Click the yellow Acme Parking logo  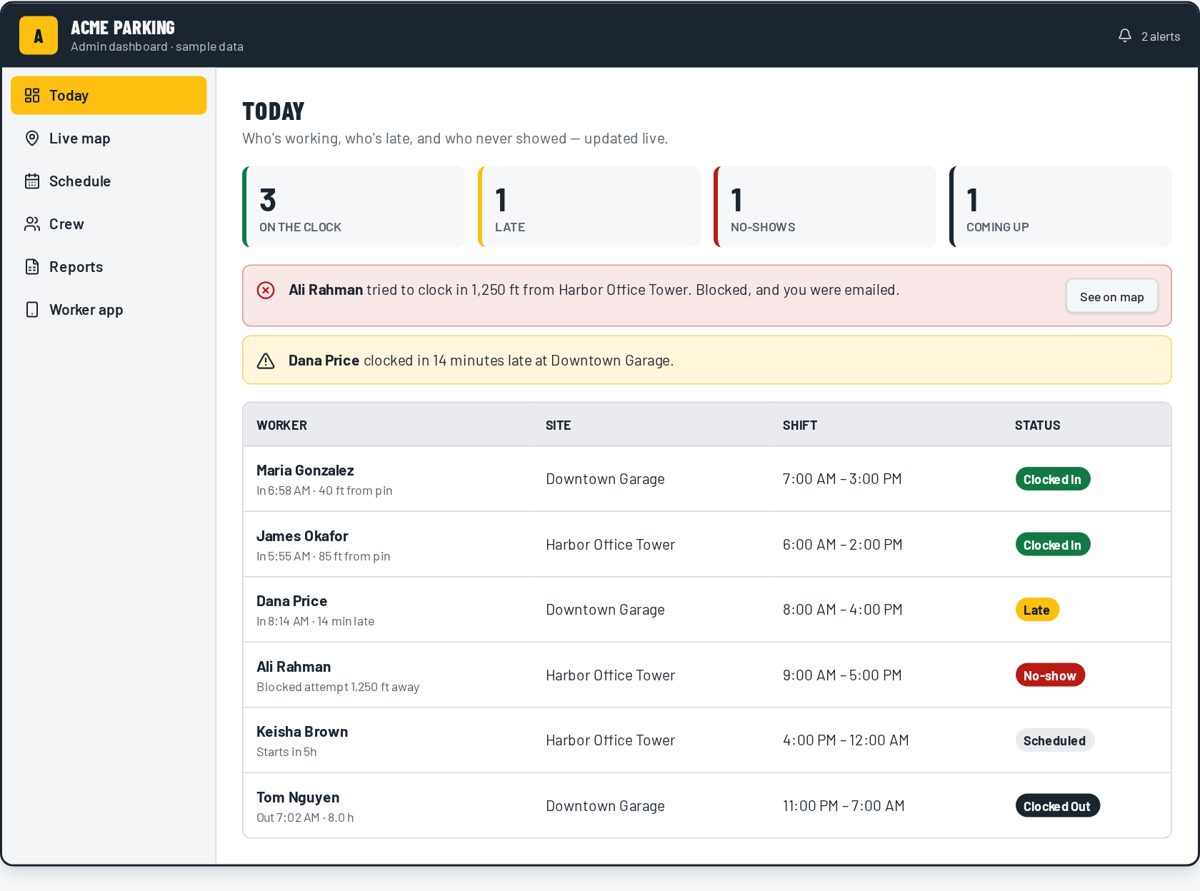tap(38, 36)
